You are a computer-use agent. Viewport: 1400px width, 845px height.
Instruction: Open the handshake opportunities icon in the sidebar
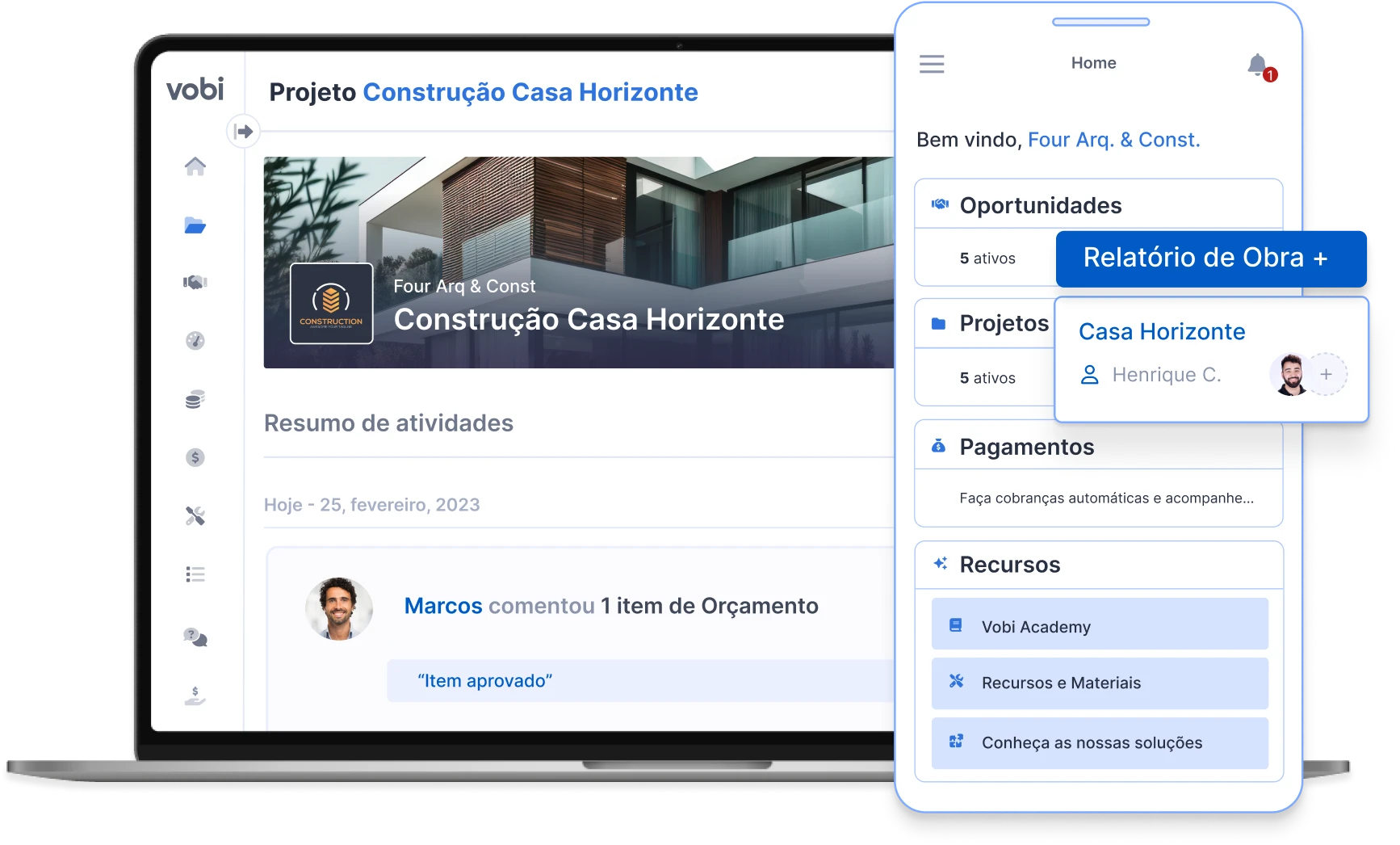tap(195, 282)
